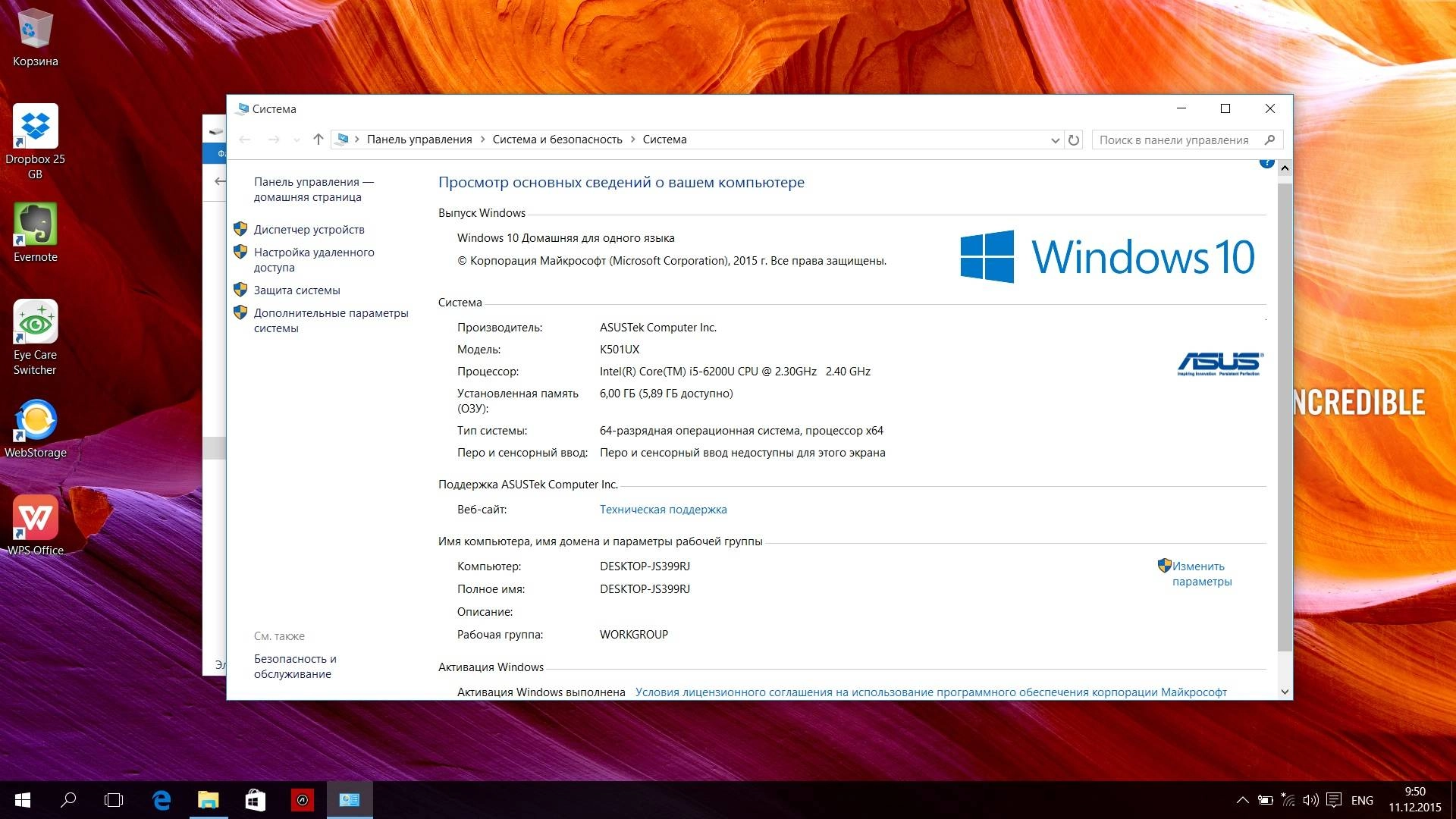The image size is (1456, 819).
Task: Open WebStorage desktop shortcut
Action: 35,428
